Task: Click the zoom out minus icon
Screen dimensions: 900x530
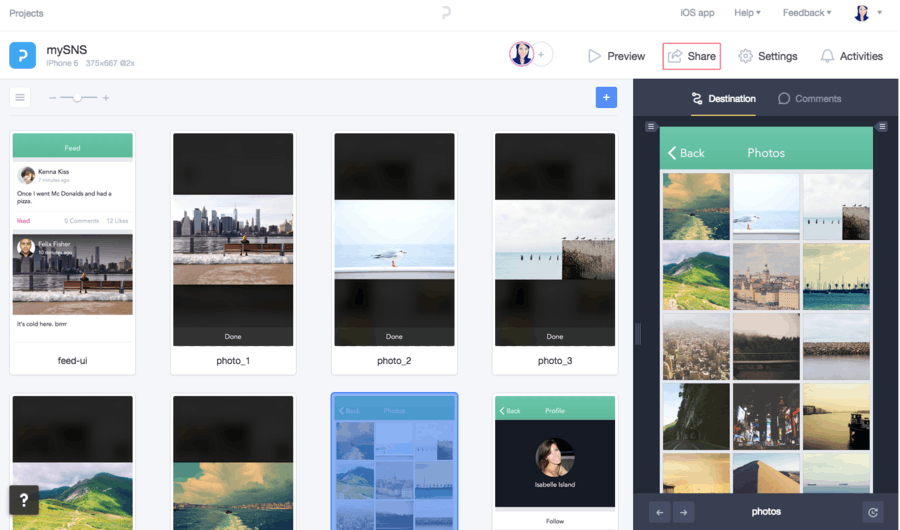Action: click(52, 98)
